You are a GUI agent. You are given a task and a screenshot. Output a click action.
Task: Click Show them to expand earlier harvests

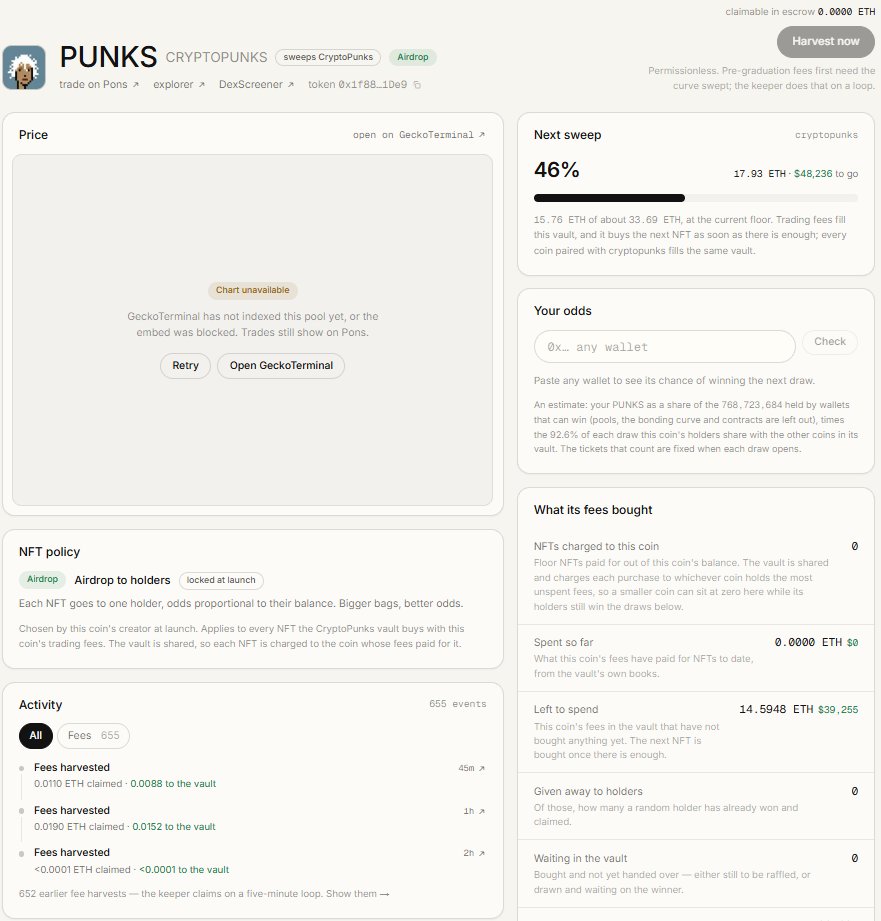pos(358,894)
